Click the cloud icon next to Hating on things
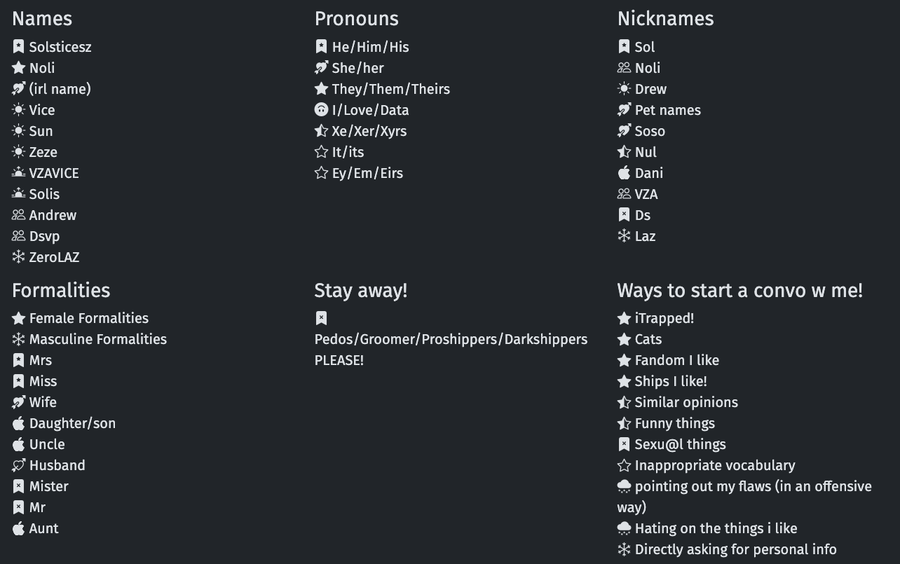 click(624, 528)
